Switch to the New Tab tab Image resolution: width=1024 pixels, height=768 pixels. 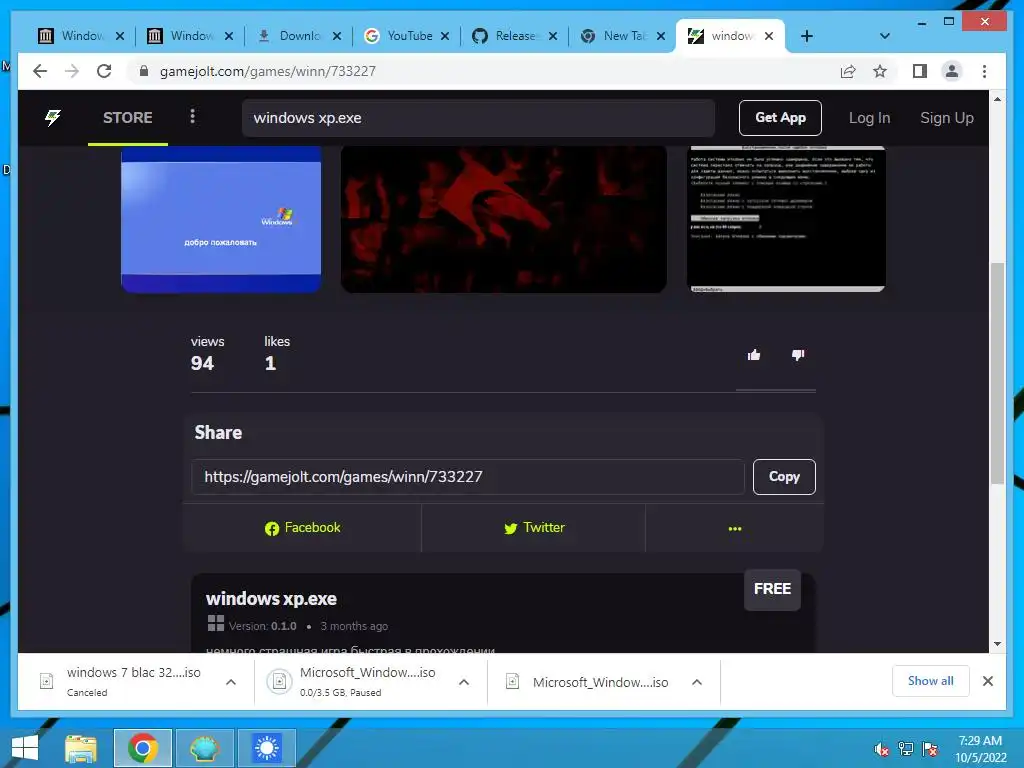pyautogui.click(x=622, y=36)
